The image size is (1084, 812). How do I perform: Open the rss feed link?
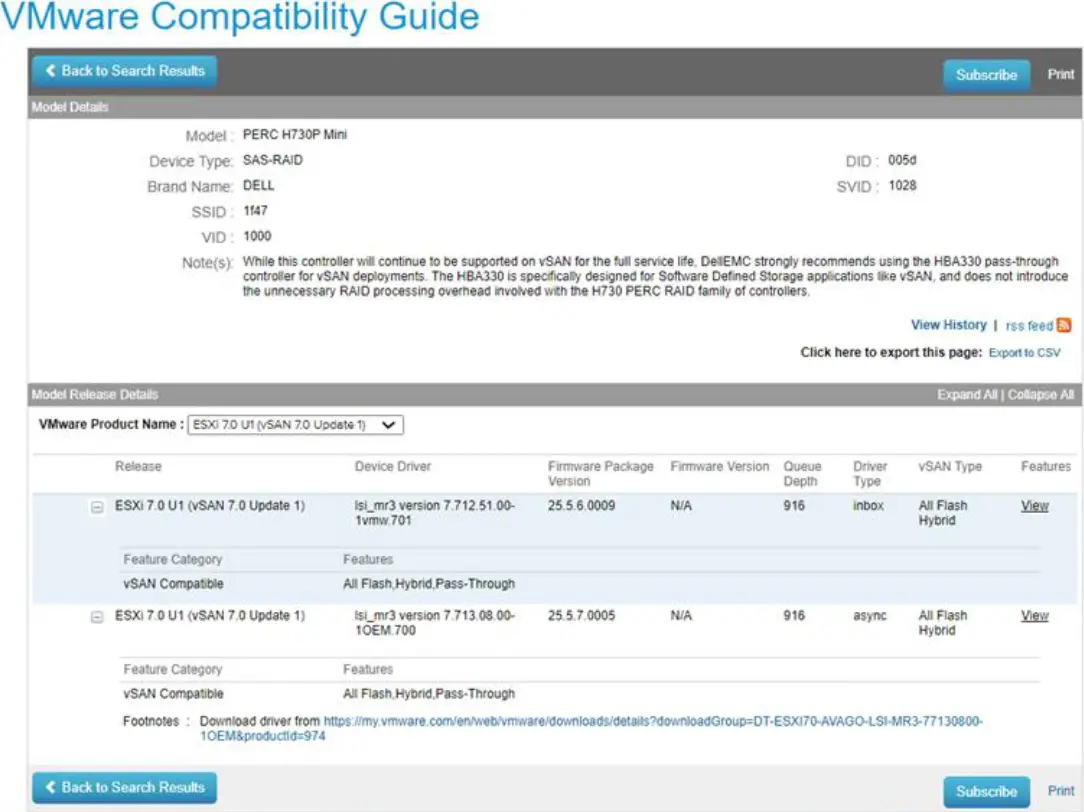1029,325
